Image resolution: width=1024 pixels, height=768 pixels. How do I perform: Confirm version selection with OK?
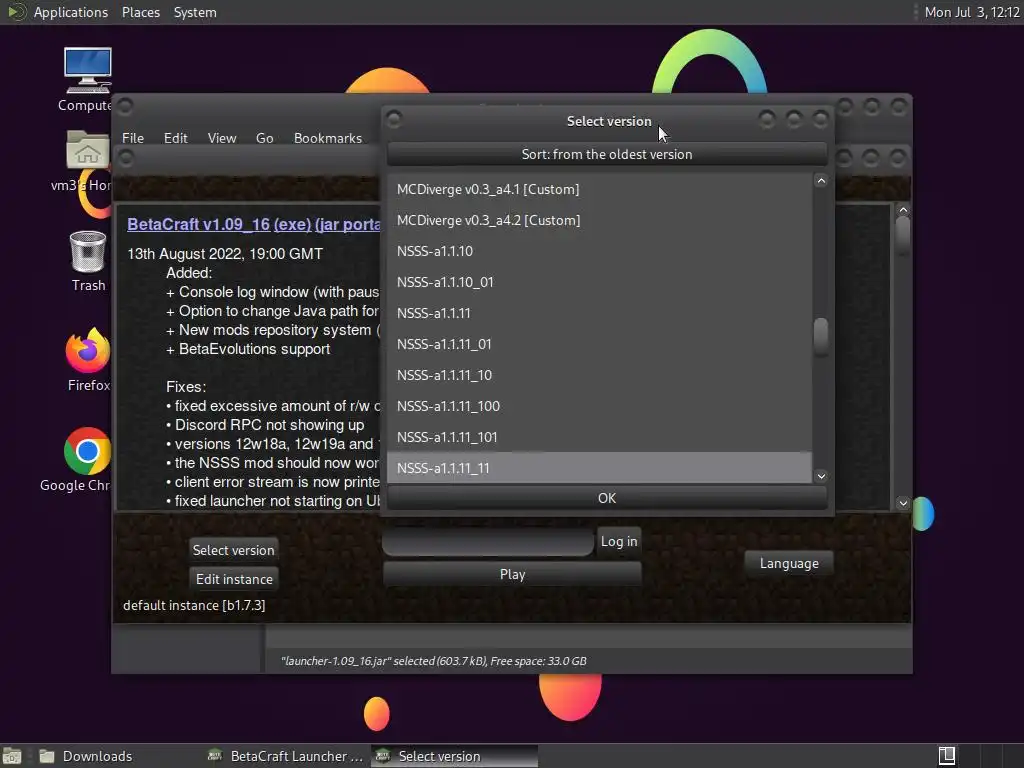(607, 498)
